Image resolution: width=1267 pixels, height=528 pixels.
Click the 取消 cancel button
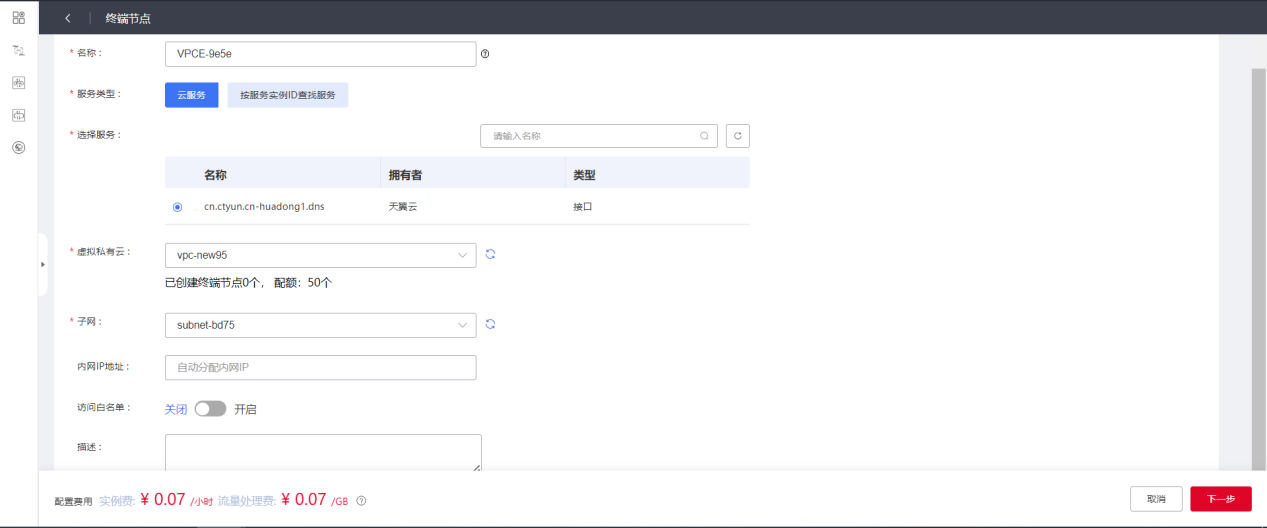click(x=1156, y=499)
